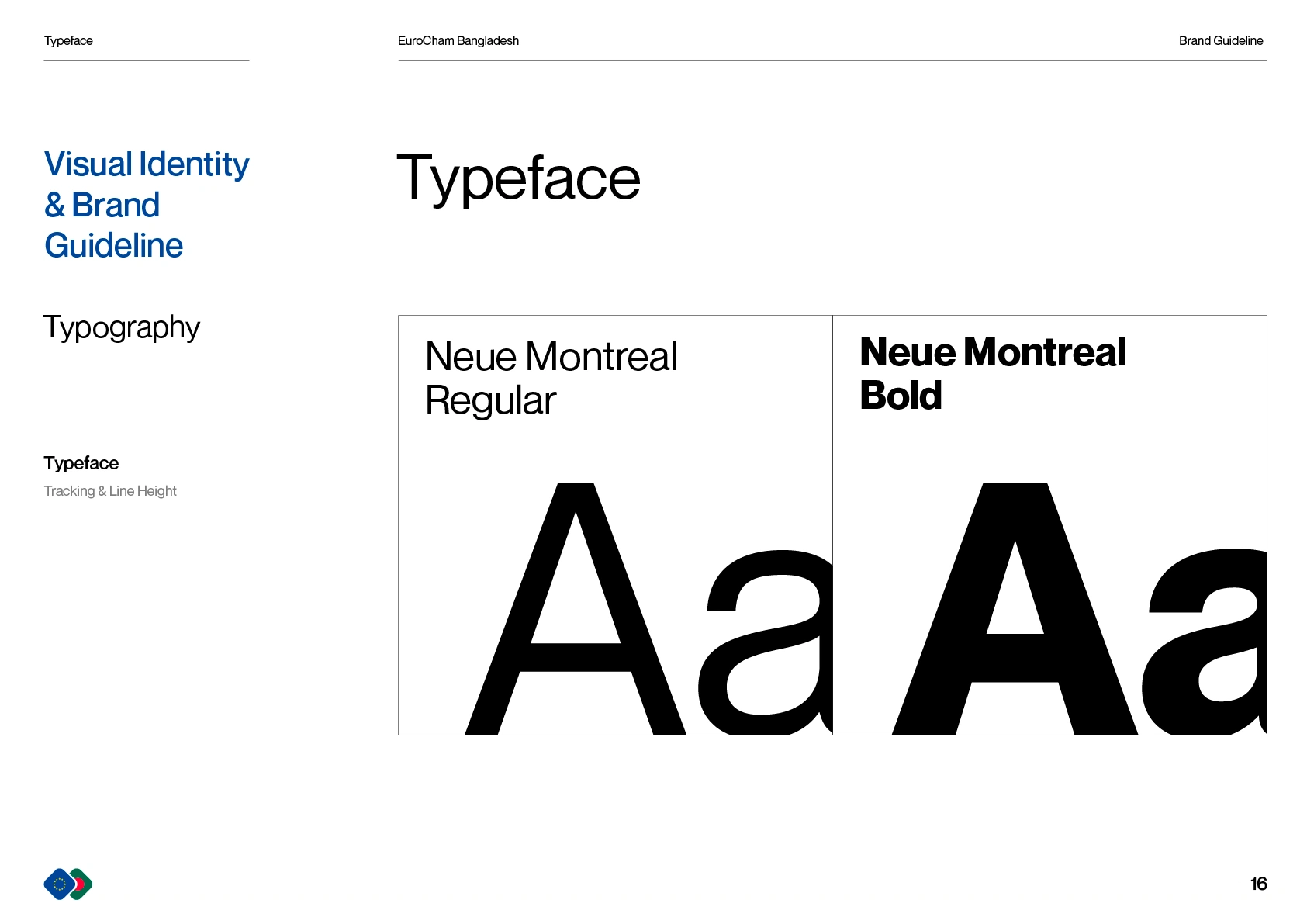Click the bold lowercase a specimen
The image size is (1307, 924).
coord(1206,644)
